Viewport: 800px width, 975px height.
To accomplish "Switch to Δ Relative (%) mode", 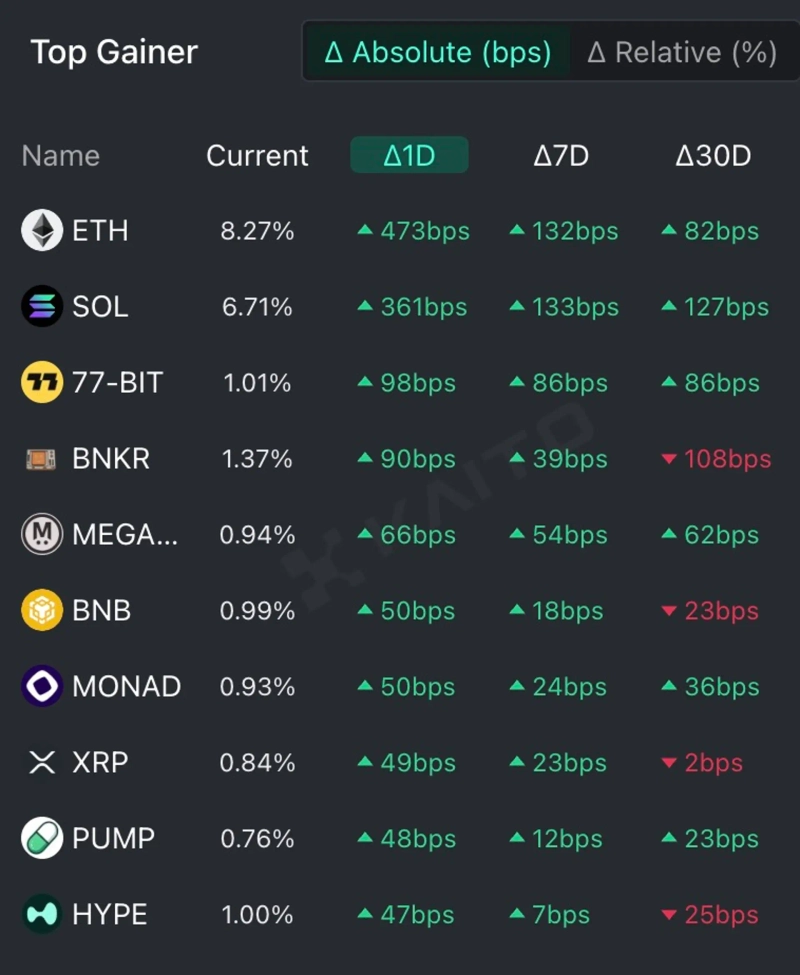I will click(x=682, y=52).
